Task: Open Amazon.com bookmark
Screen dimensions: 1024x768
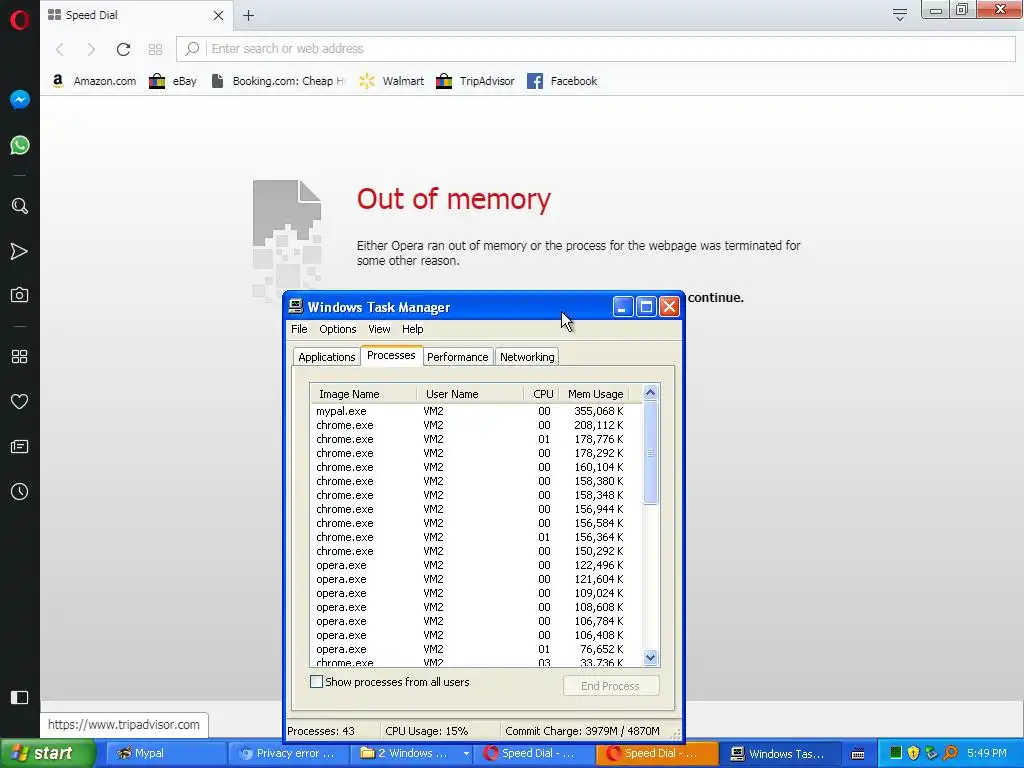Action: click(x=93, y=81)
